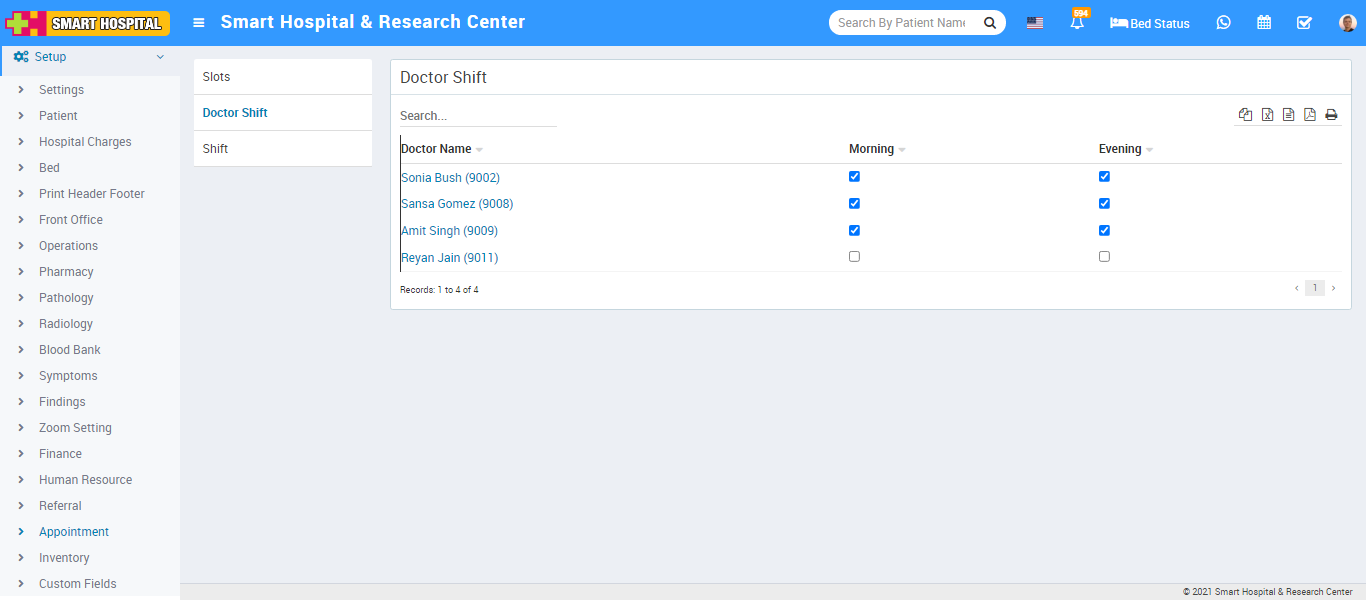Enable Evening shift for Reyan Jain
This screenshot has width=1366, height=600.
click(1104, 257)
